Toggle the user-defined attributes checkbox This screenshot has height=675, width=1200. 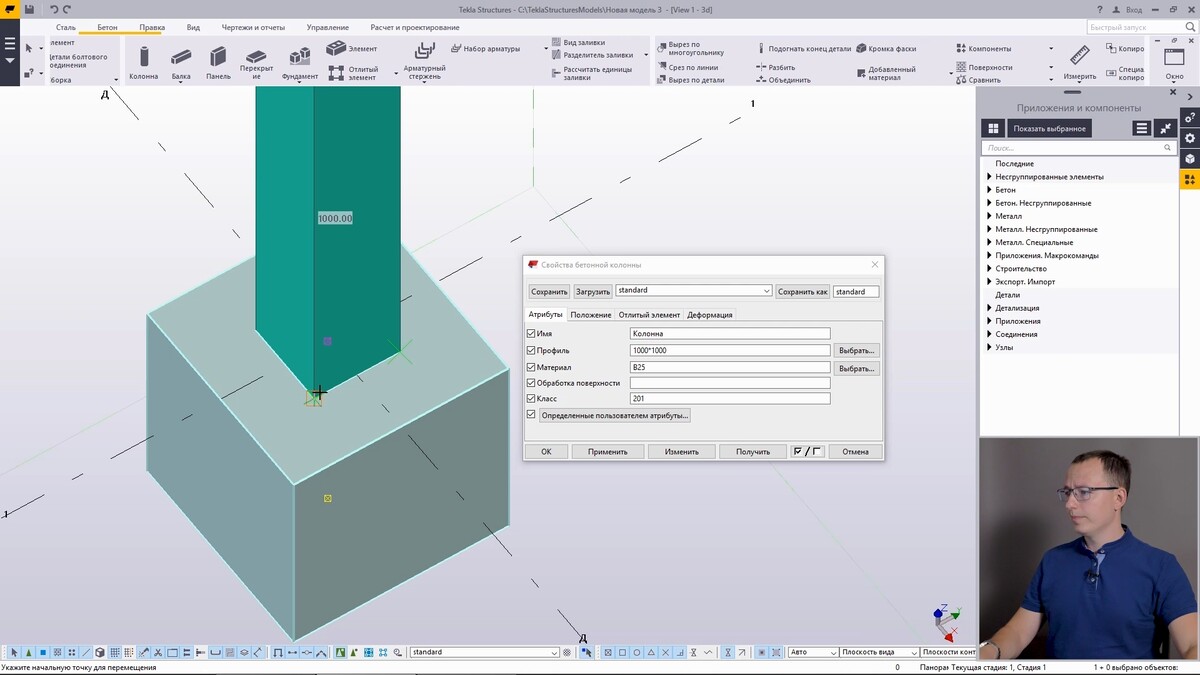click(x=531, y=414)
